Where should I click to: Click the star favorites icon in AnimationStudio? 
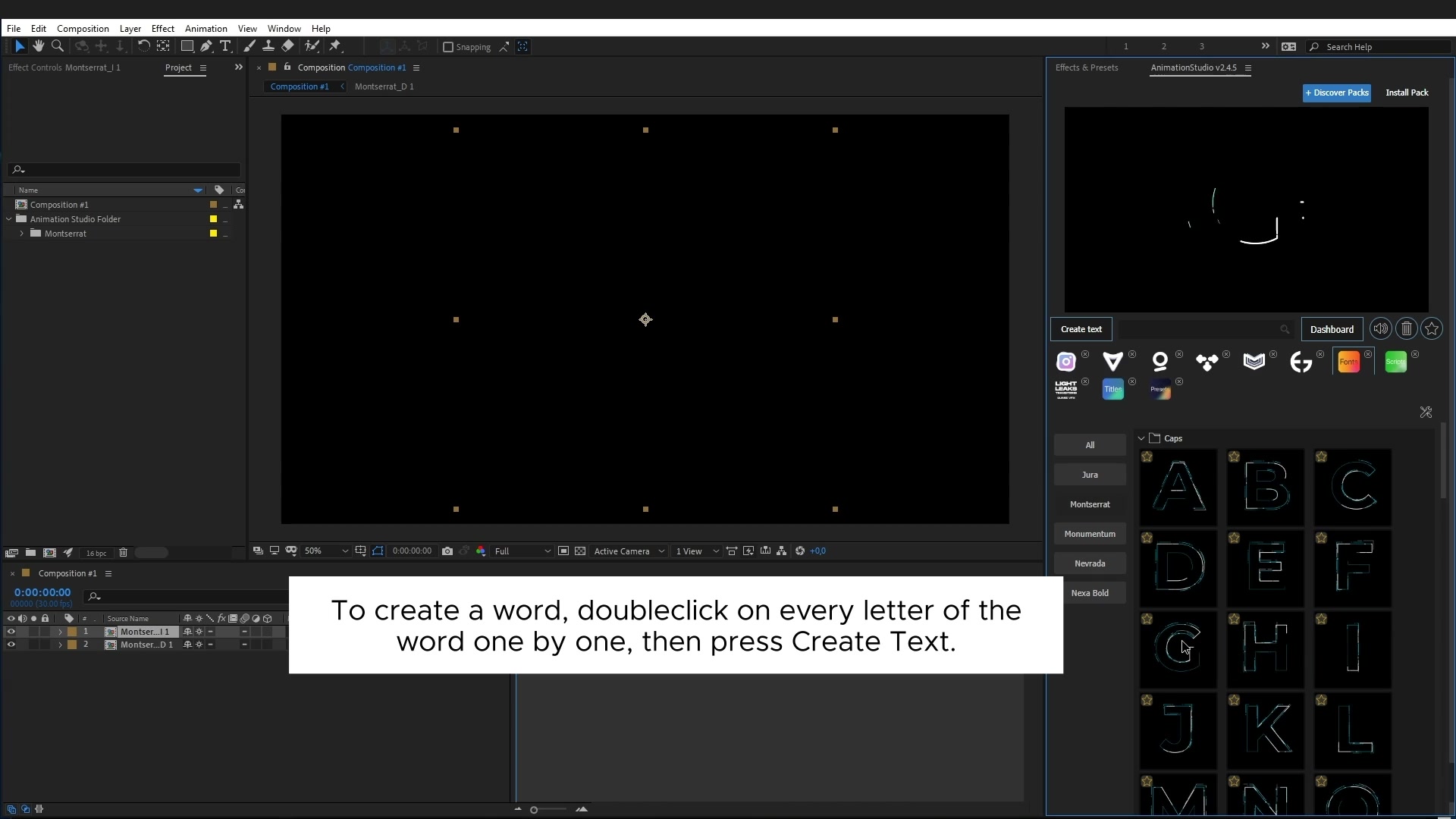point(1432,329)
